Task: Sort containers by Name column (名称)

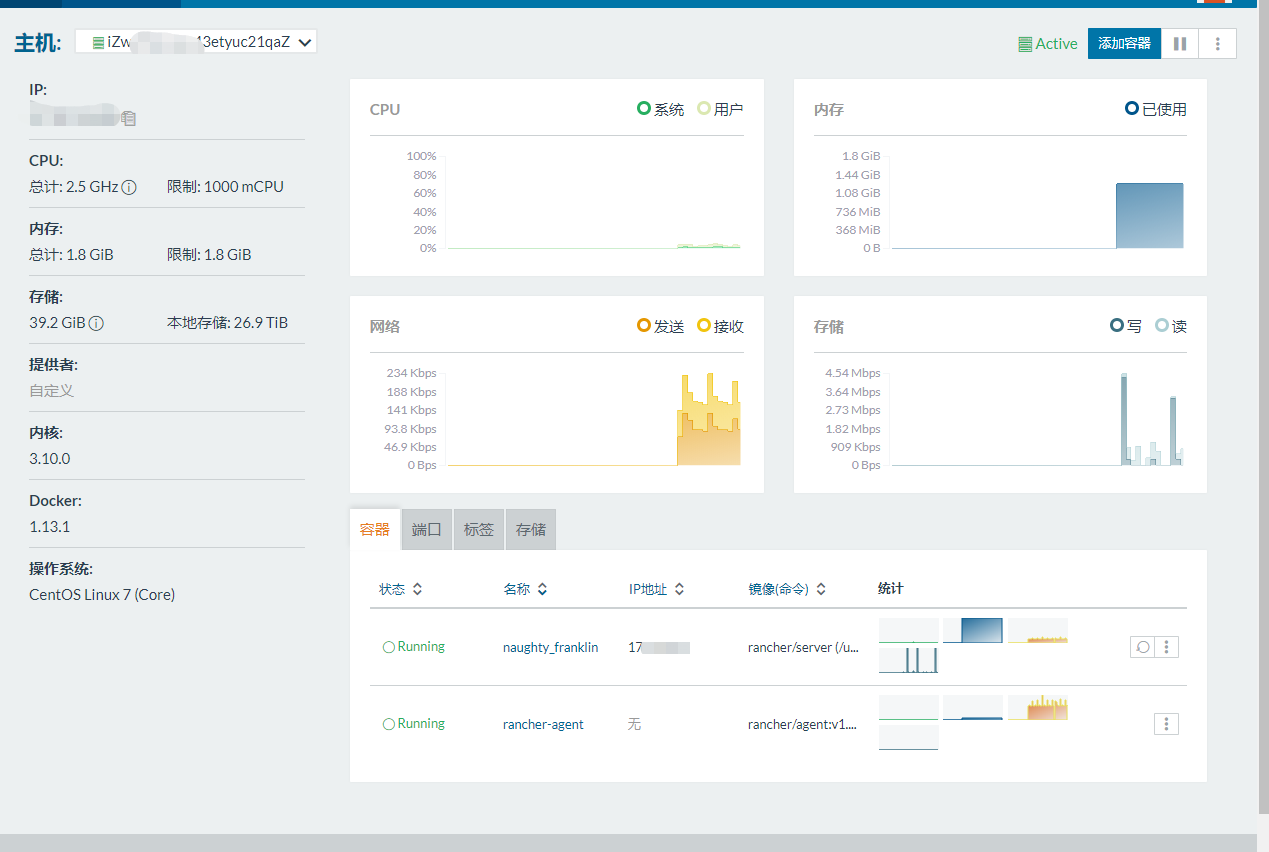Action: click(x=526, y=589)
